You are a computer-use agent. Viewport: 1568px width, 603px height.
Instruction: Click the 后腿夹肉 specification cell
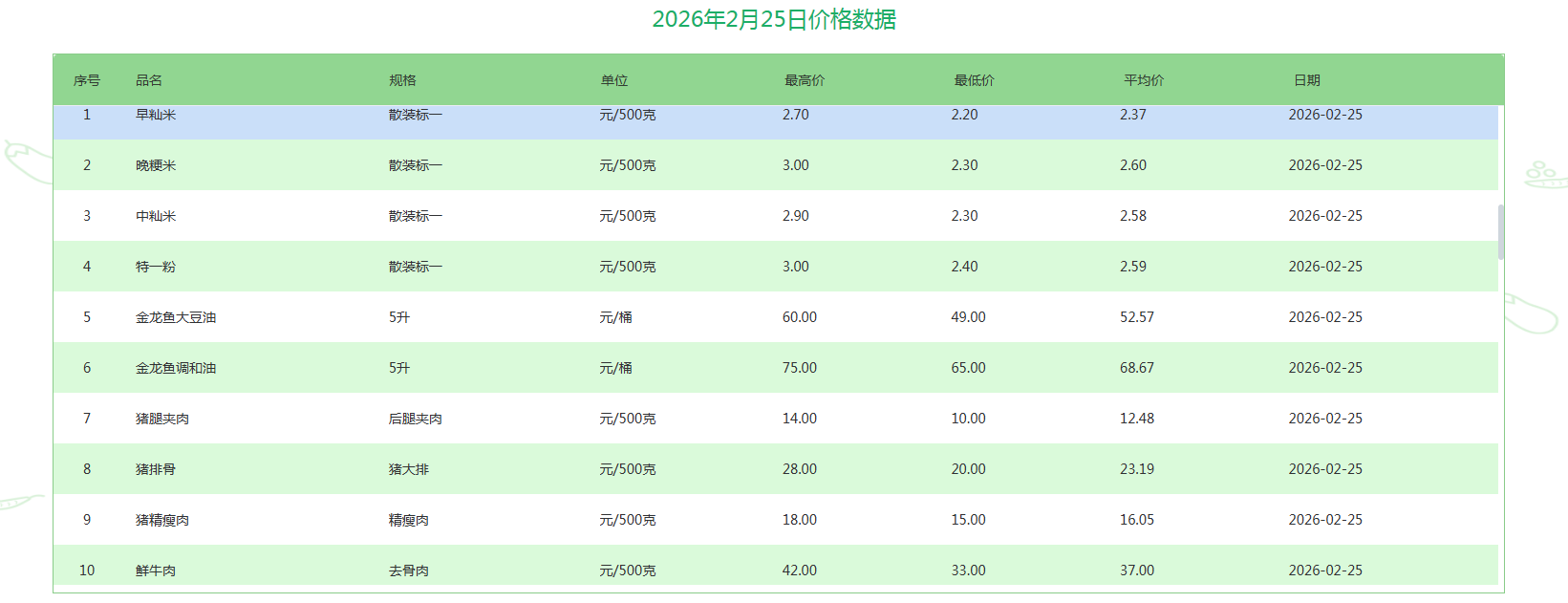click(416, 419)
